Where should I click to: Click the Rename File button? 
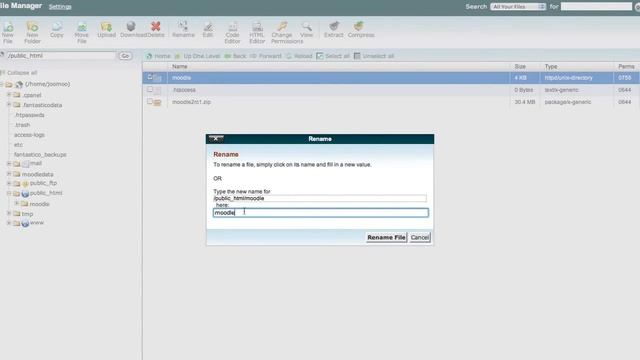coord(386,237)
